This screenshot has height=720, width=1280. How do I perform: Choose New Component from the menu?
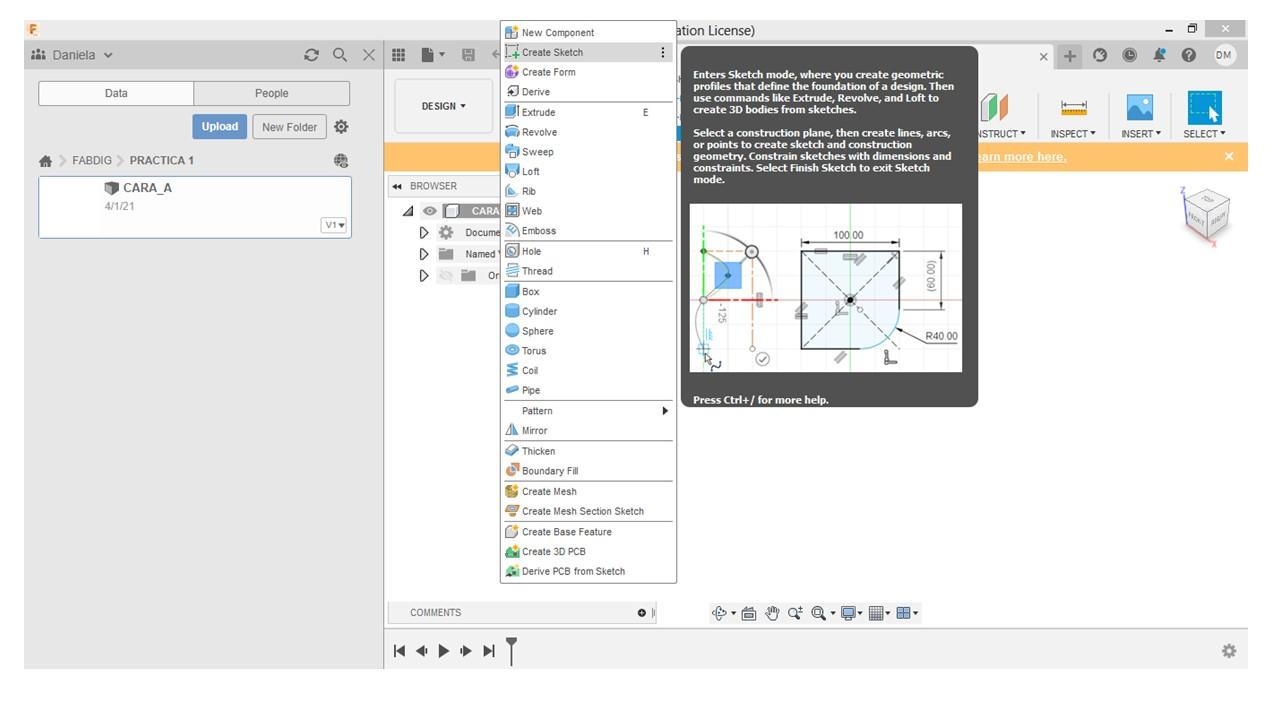coord(588,32)
